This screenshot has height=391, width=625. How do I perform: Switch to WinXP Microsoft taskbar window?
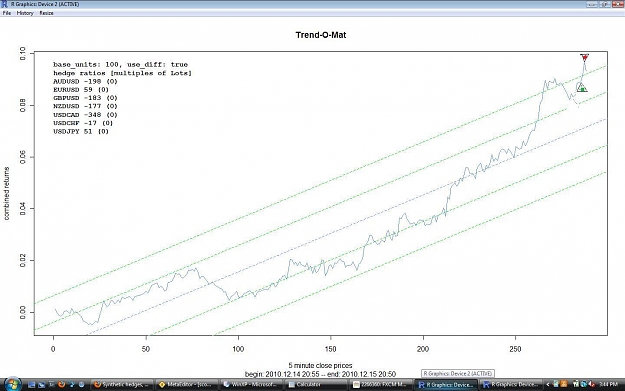[x=251, y=385]
